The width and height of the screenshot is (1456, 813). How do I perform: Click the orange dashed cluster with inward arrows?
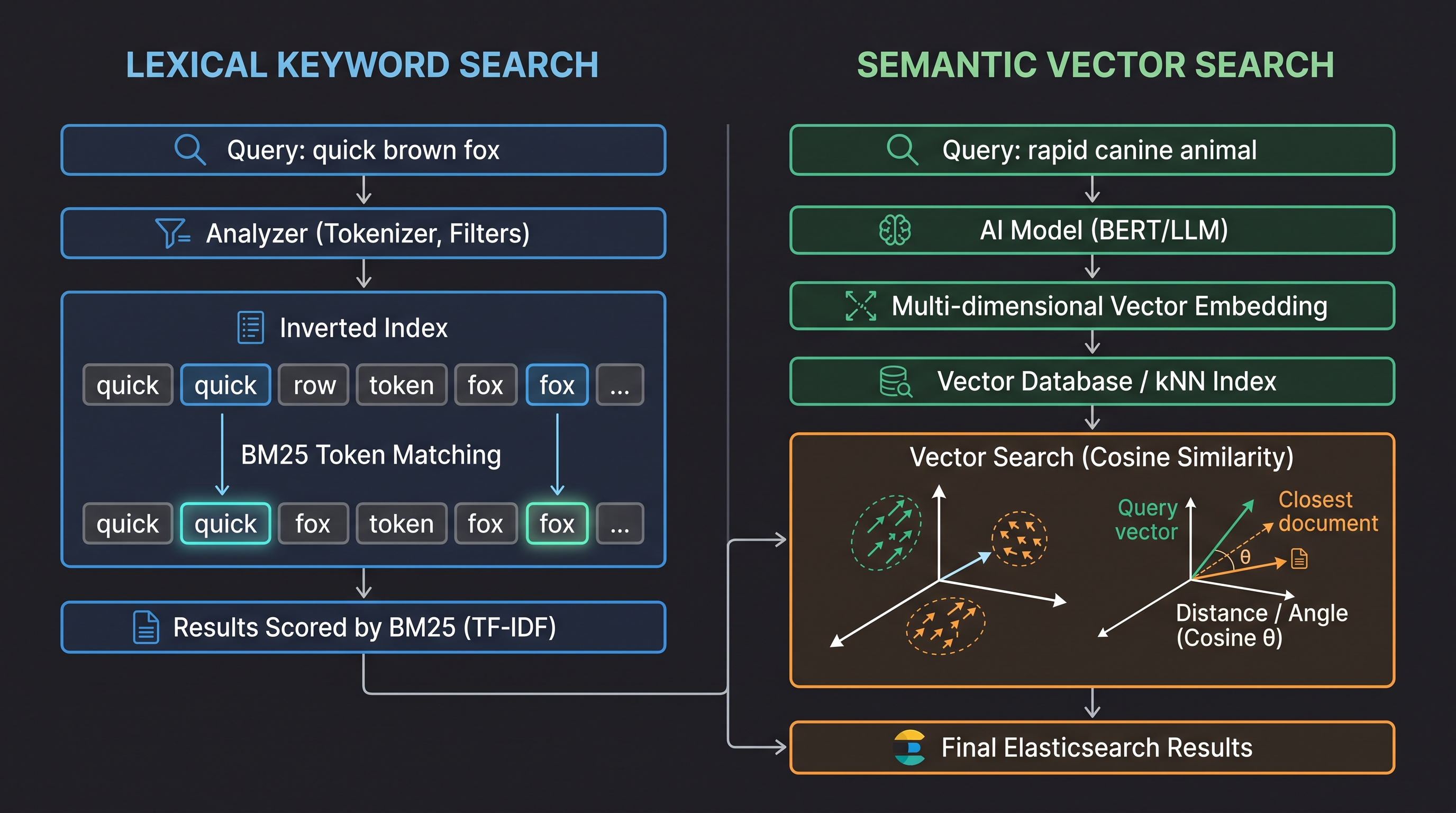click(x=1020, y=539)
